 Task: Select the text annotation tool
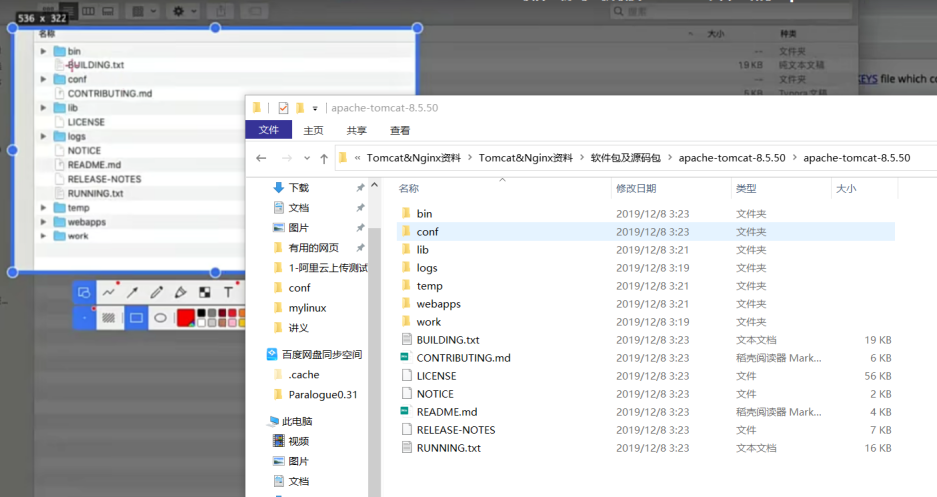(228, 292)
